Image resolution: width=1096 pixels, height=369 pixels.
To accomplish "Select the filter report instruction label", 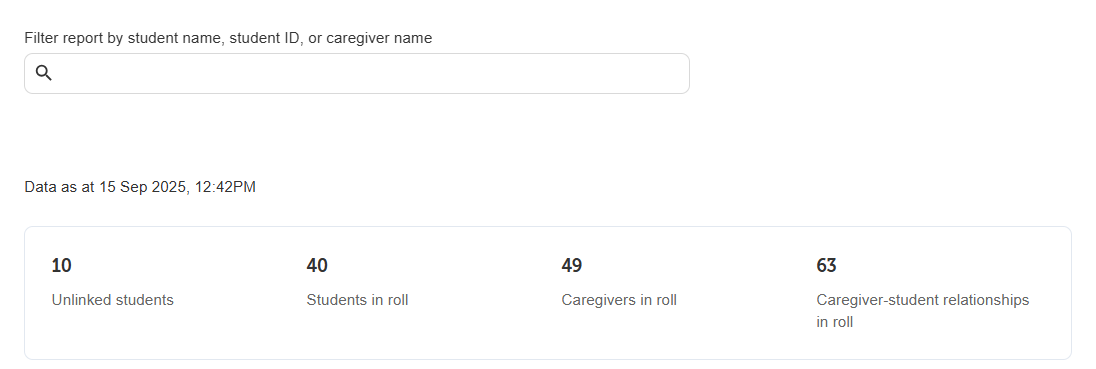I will [x=228, y=38].
